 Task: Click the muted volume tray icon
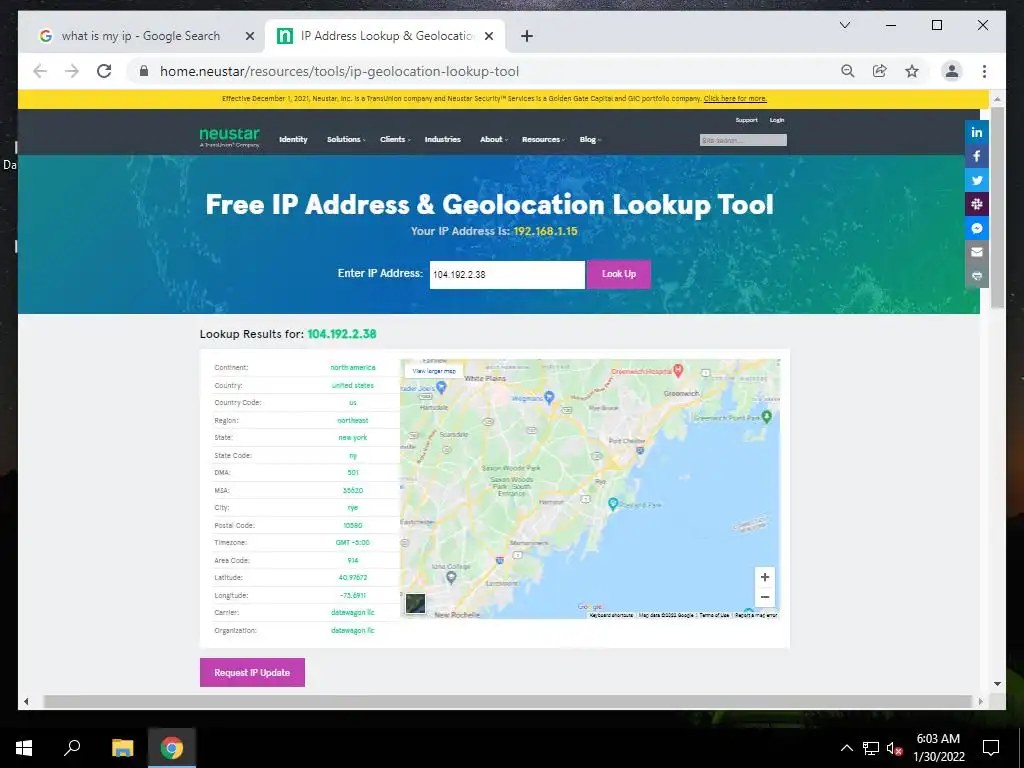[894, 748]
